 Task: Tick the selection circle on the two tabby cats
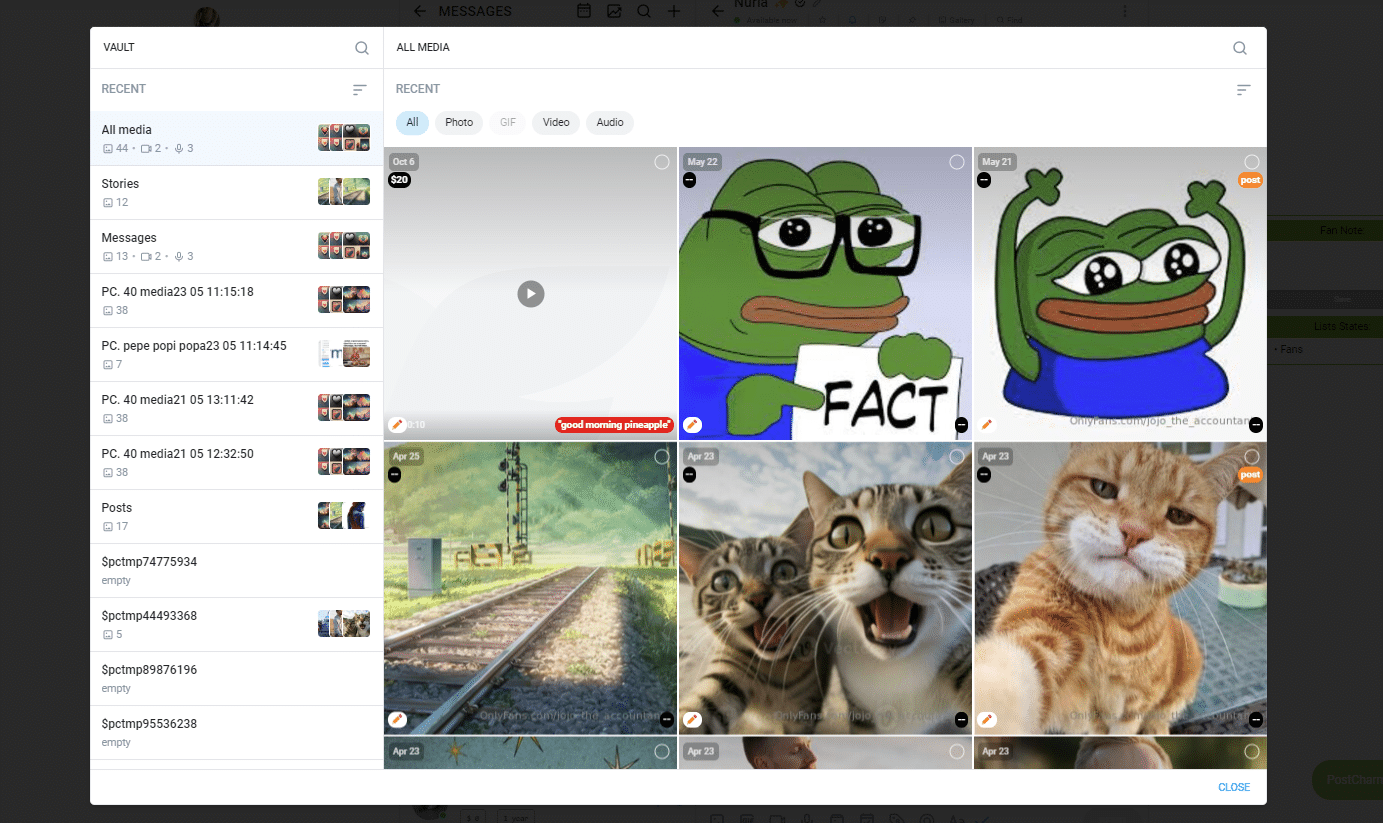click(x=957, y=456)
